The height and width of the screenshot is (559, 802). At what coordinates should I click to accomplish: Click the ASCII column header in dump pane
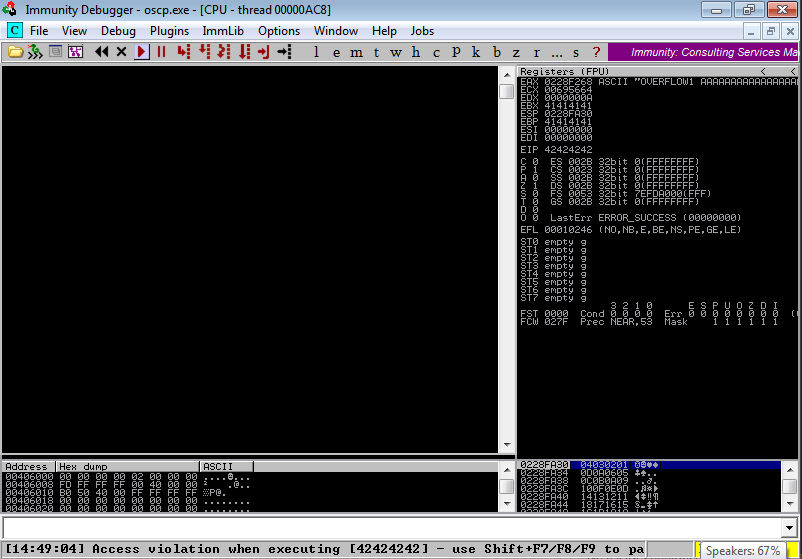click(x=227, y=466)
